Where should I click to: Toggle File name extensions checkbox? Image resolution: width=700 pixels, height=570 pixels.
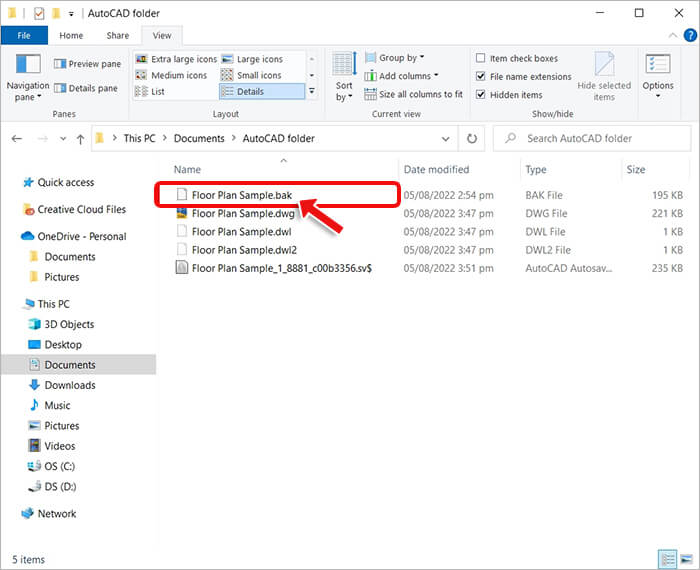(x=481, y=77)
